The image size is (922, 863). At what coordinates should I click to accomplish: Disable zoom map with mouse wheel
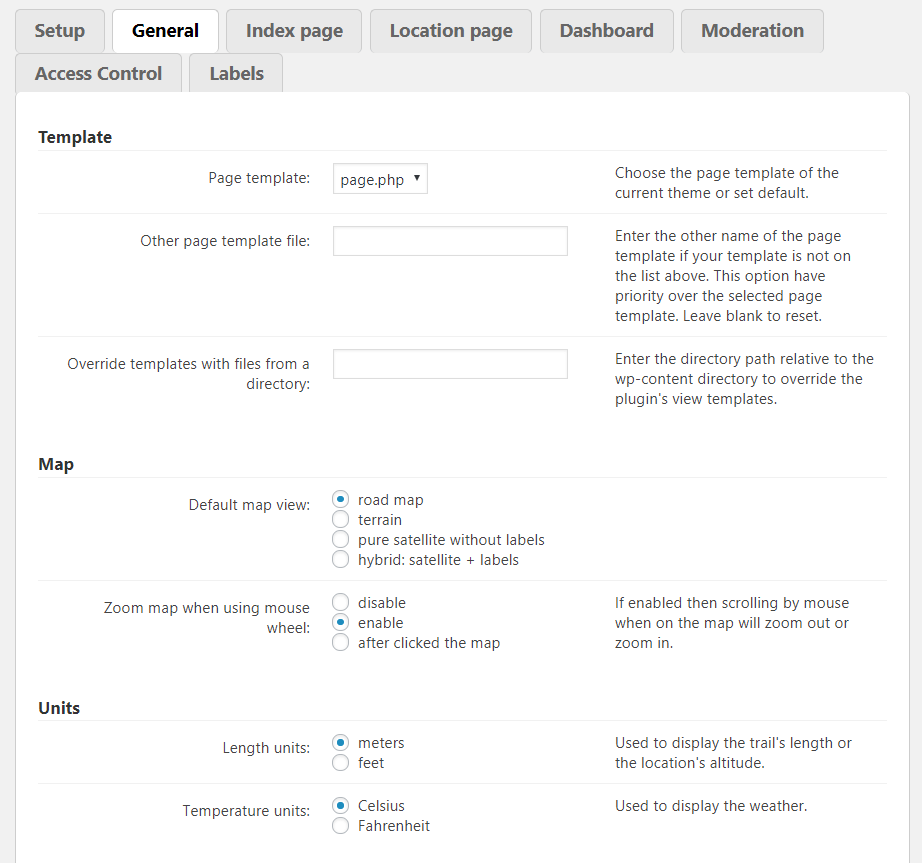[341, 603]
